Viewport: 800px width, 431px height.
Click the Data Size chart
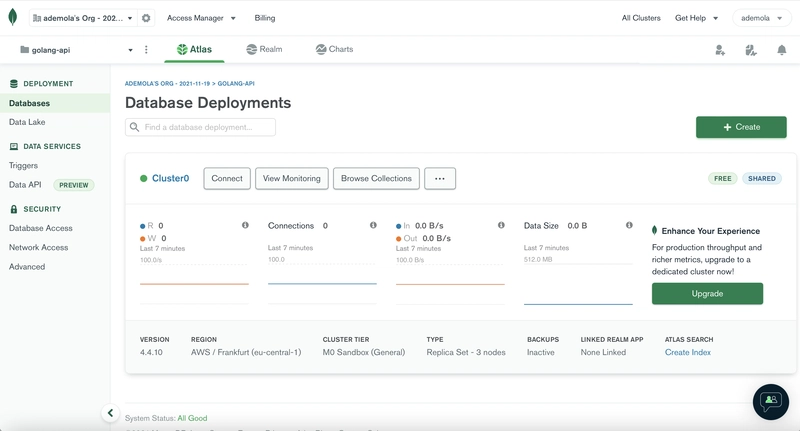click(578, 284)
